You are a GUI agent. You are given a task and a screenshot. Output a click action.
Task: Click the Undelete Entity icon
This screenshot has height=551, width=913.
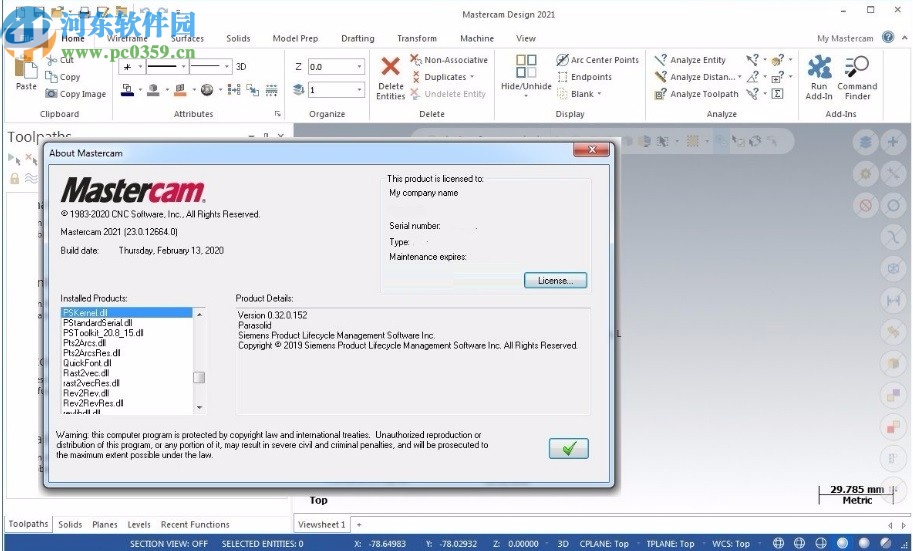click(x=415, y=93)
